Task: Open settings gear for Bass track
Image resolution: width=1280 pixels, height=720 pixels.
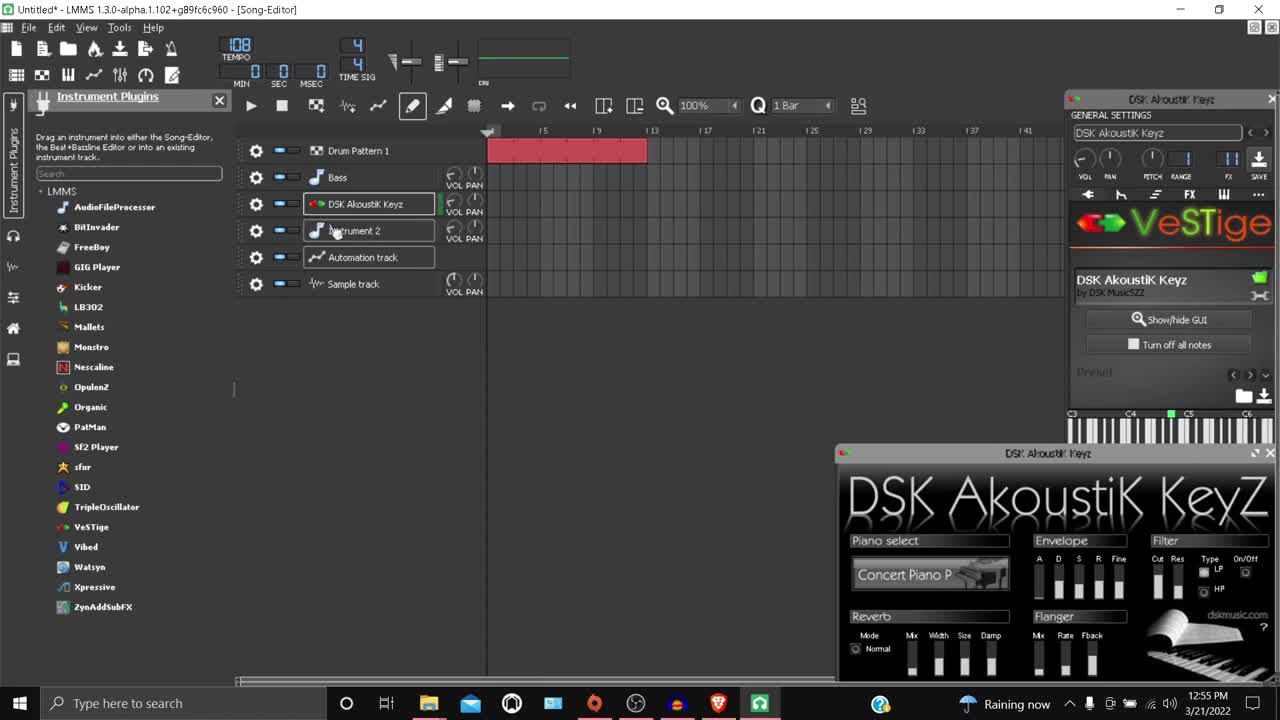Action: (x=256, y=177)
